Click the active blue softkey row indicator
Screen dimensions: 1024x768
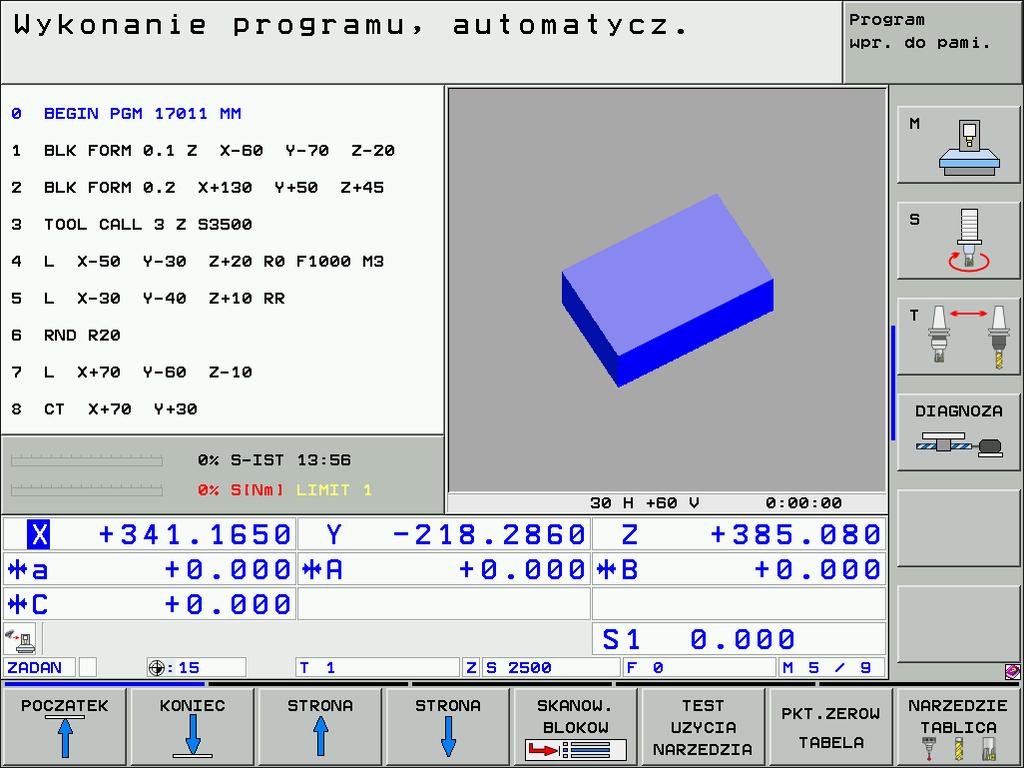tap(105, 684)
